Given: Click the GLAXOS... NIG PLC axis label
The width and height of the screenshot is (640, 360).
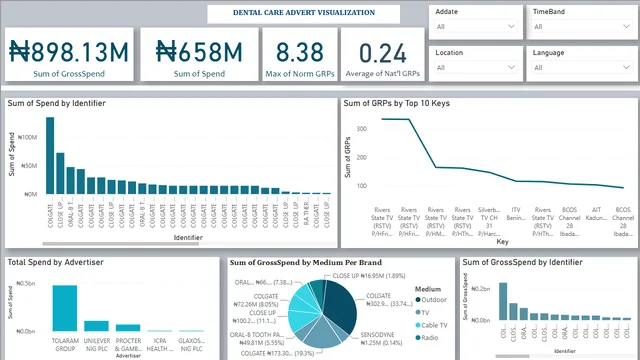Looking at the screenshot, I should coord(191,344).
